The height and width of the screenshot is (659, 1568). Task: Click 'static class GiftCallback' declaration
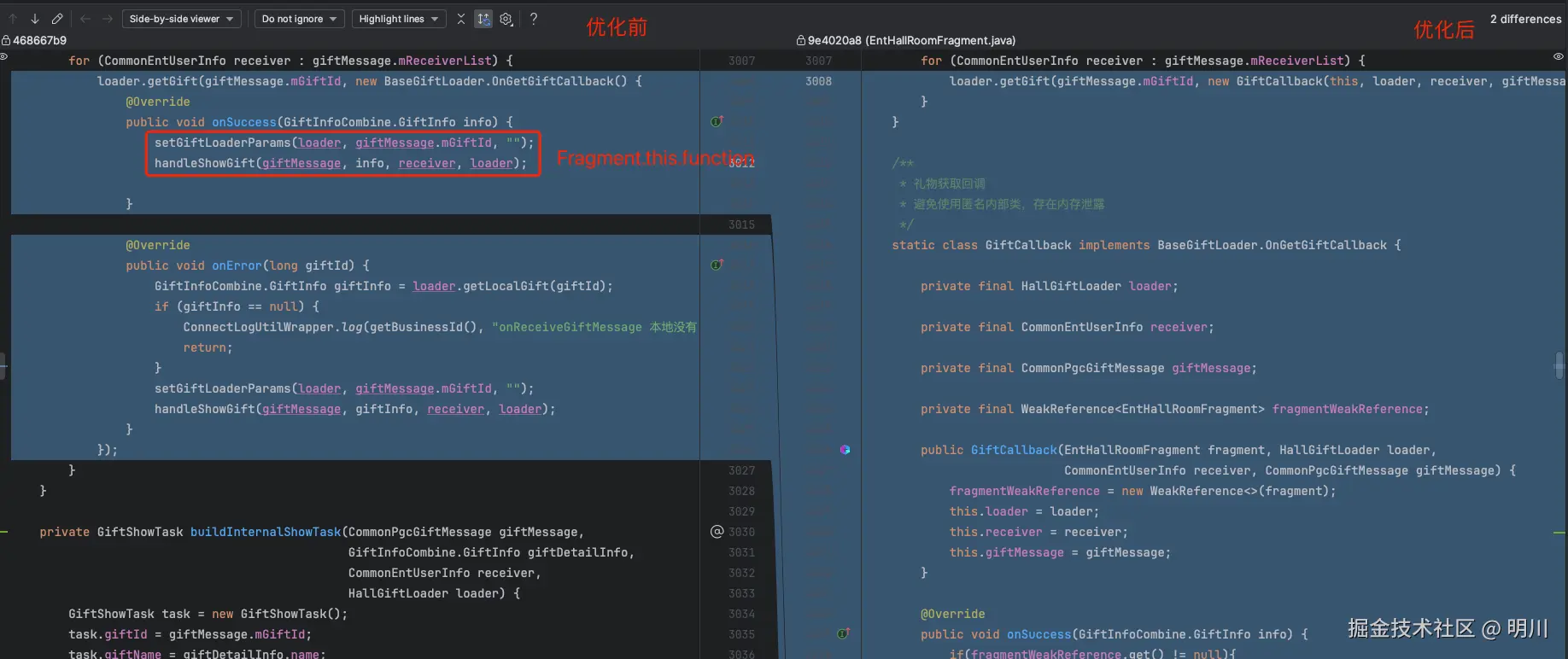[x=981, y=245]
